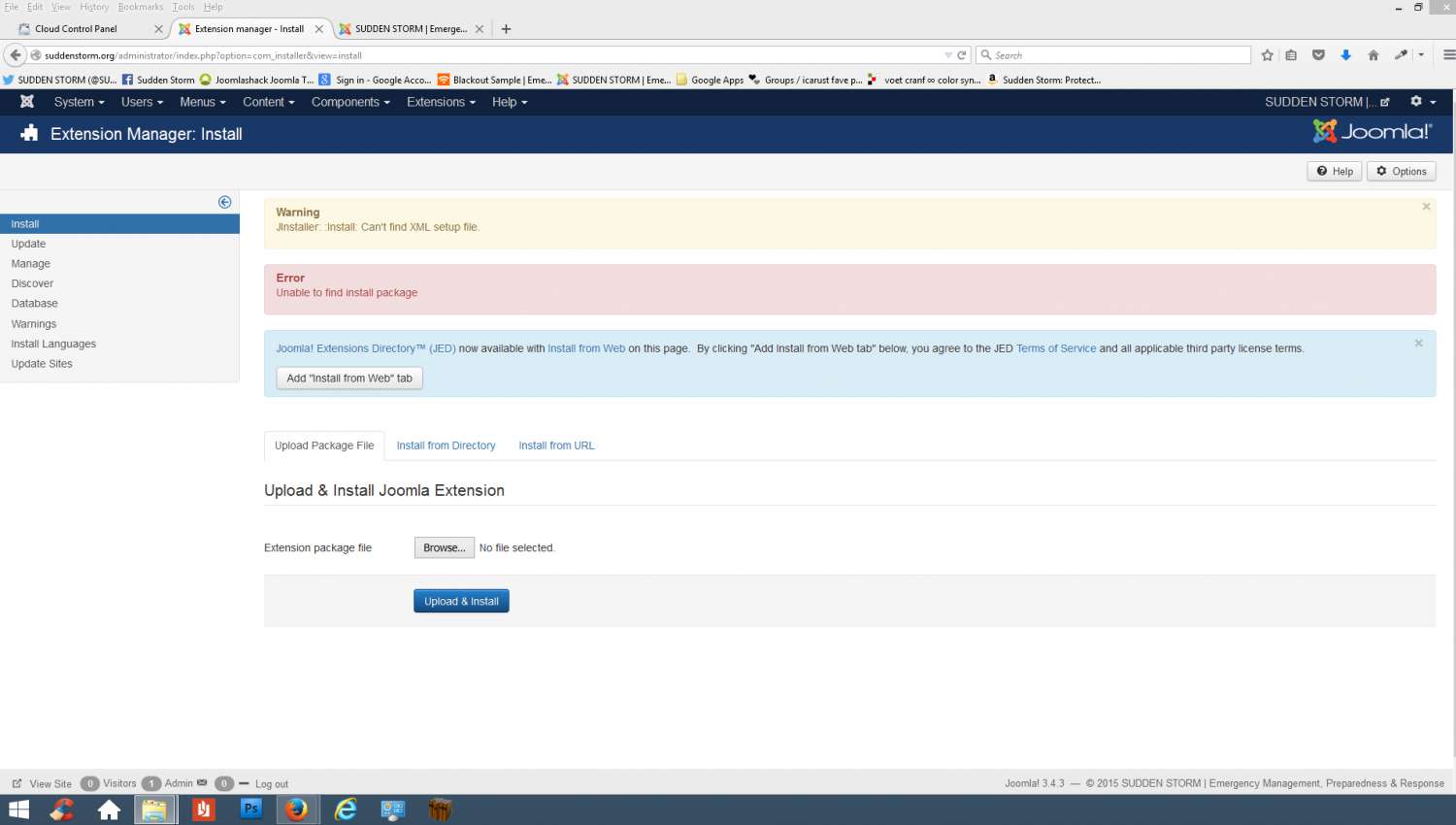Open the Extensions dropdown menu
The image size is (1456, 825).
[441, 102]
